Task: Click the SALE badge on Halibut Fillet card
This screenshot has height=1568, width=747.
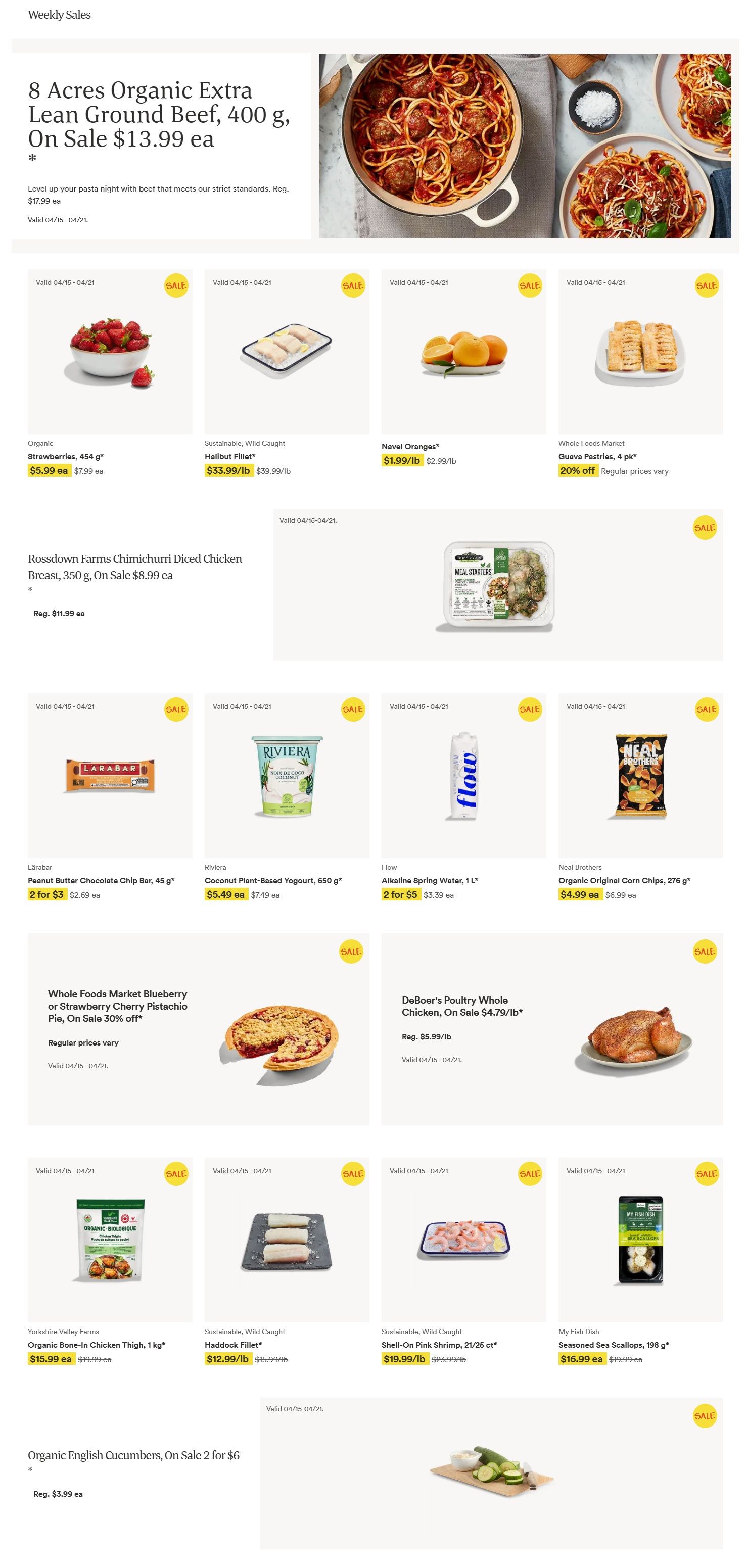Action: pos(352,286)
